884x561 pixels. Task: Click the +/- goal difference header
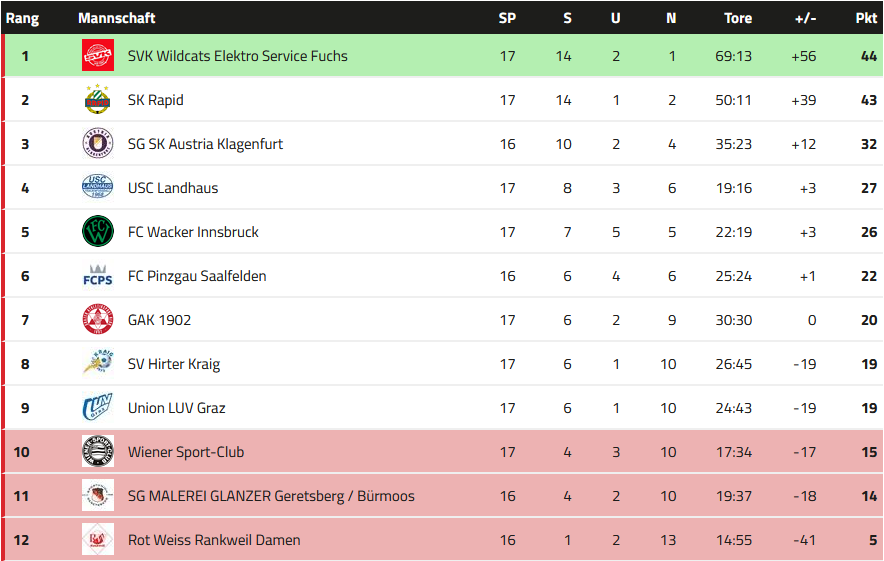805,18
